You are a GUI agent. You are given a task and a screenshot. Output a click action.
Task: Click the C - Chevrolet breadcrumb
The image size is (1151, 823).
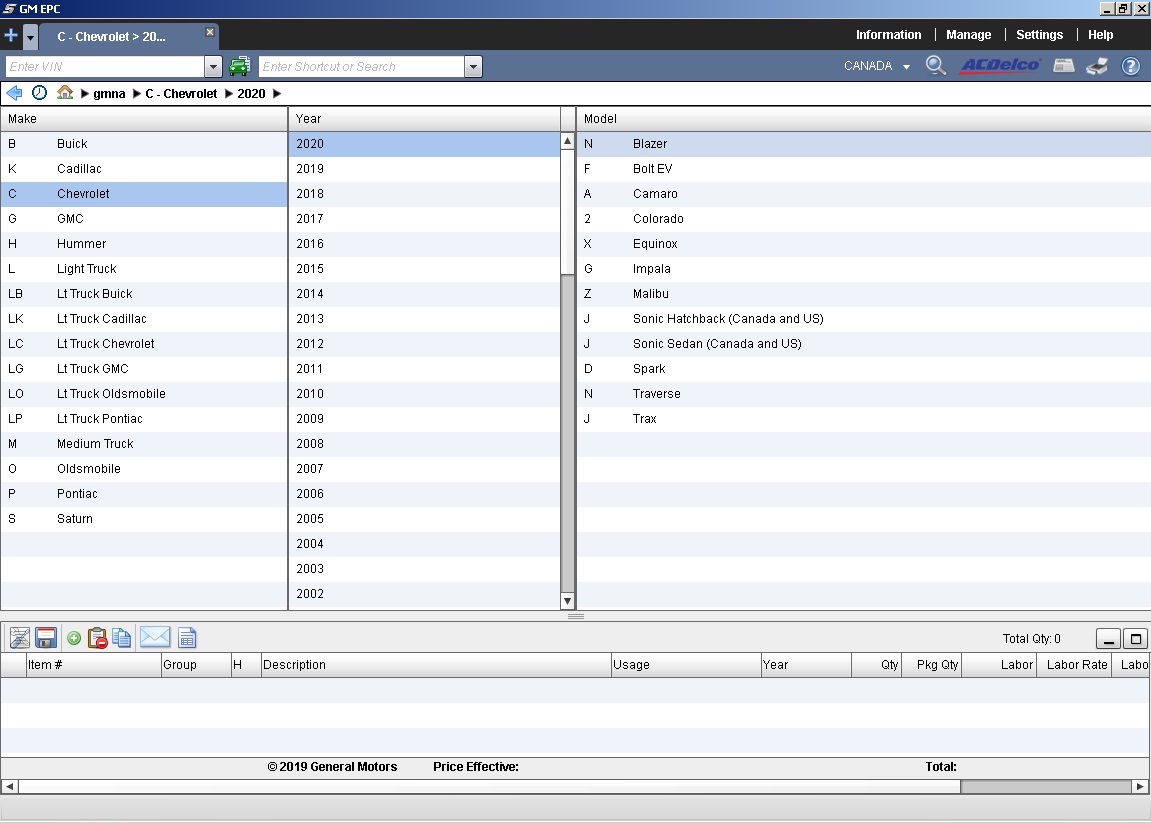(x=181, y=93)
